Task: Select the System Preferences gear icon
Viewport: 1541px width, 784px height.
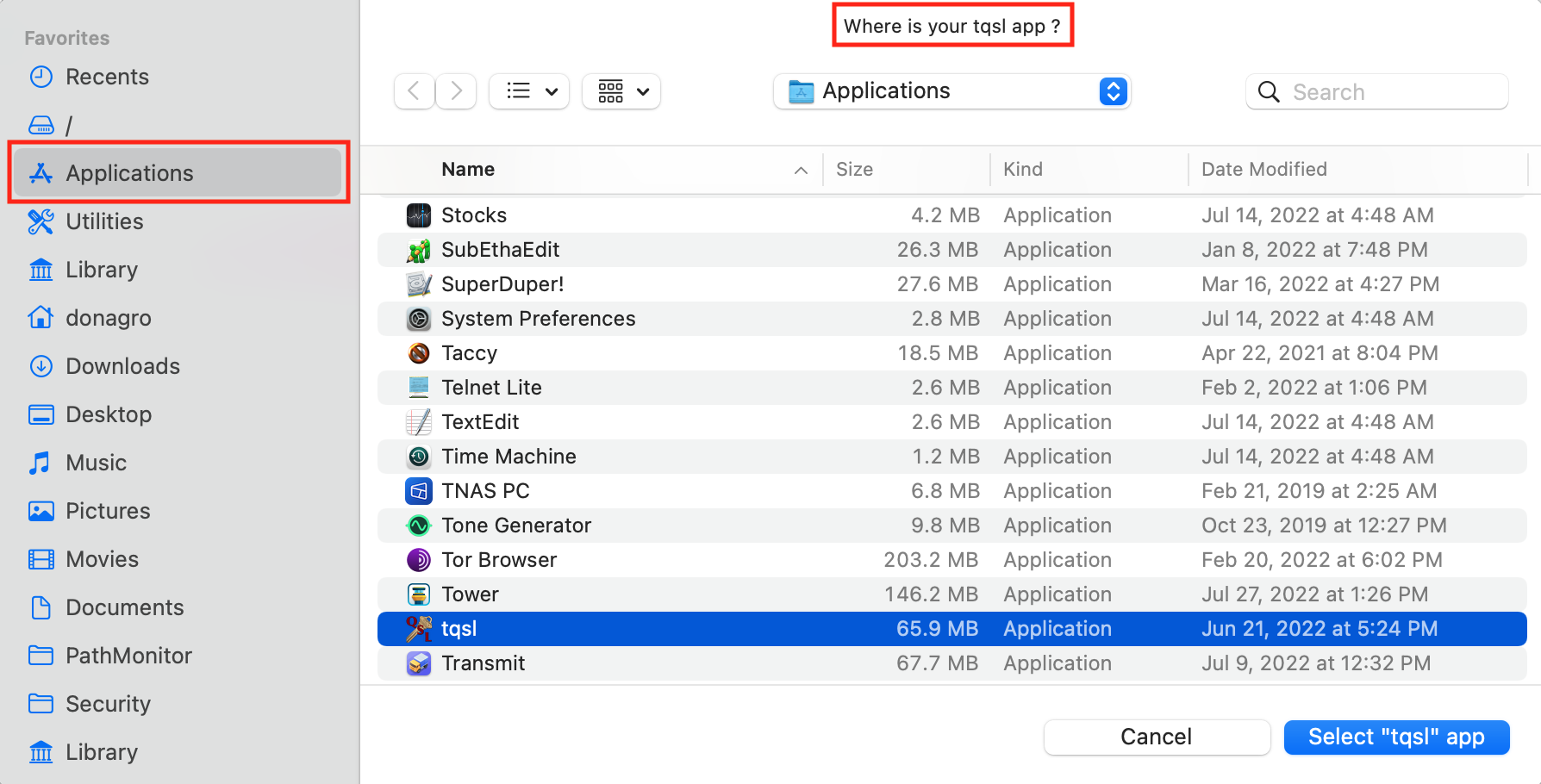Action: (x=419, y=319)
